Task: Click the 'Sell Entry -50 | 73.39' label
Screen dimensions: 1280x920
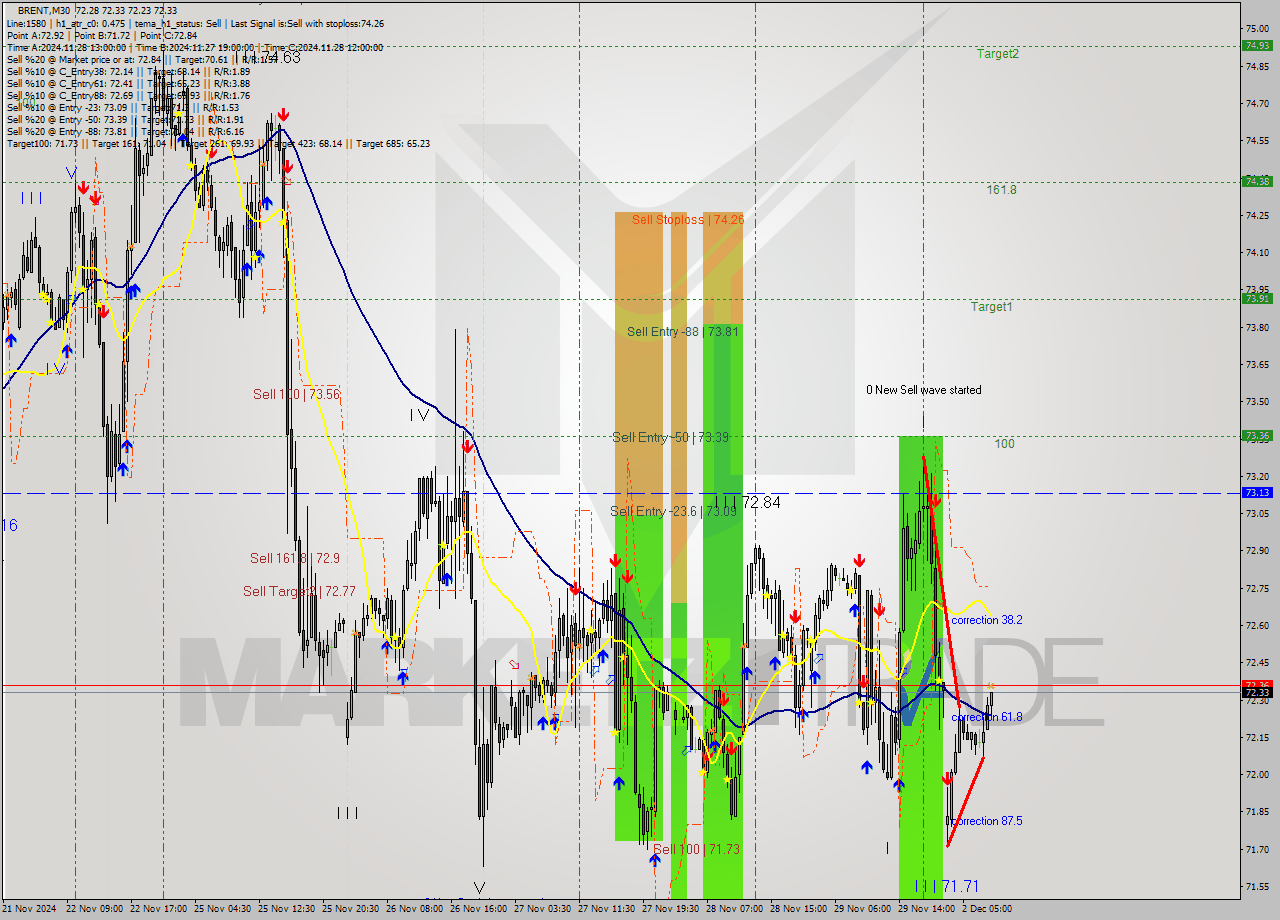Action: pyautogui.click(x=670, y=437)
